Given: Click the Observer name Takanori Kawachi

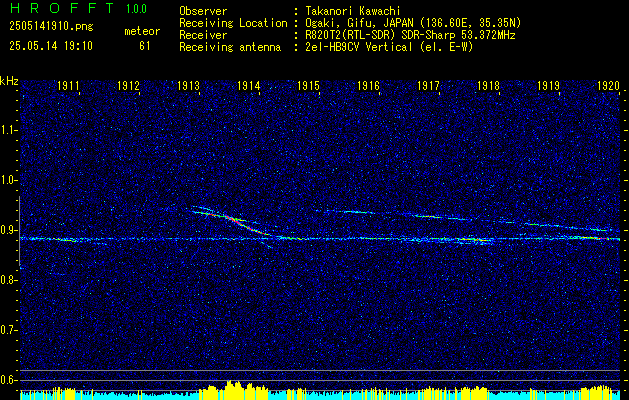Looking at the screenshot, I should pos(351,12).
